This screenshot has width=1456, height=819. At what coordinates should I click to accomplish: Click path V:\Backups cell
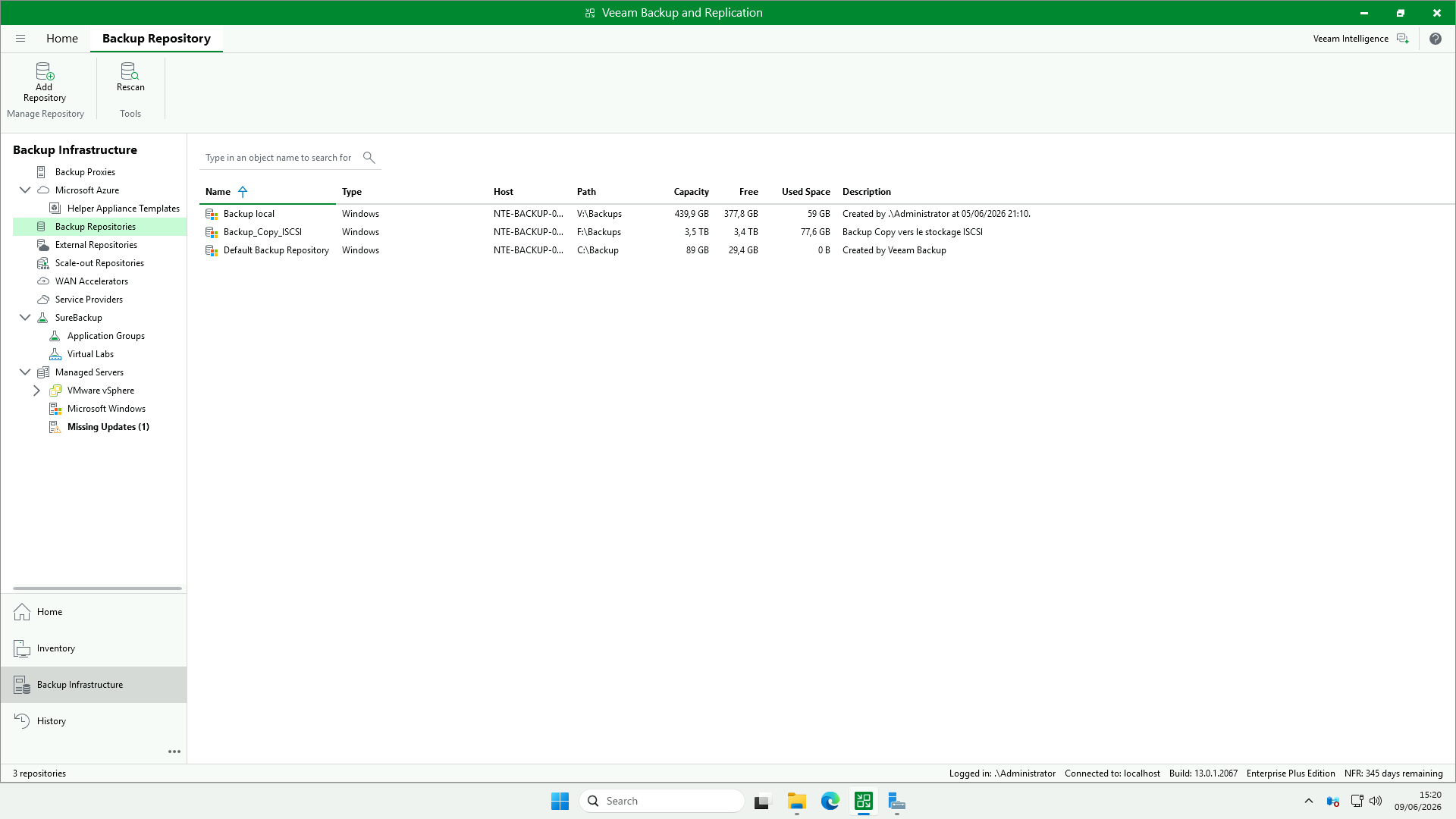599,214
